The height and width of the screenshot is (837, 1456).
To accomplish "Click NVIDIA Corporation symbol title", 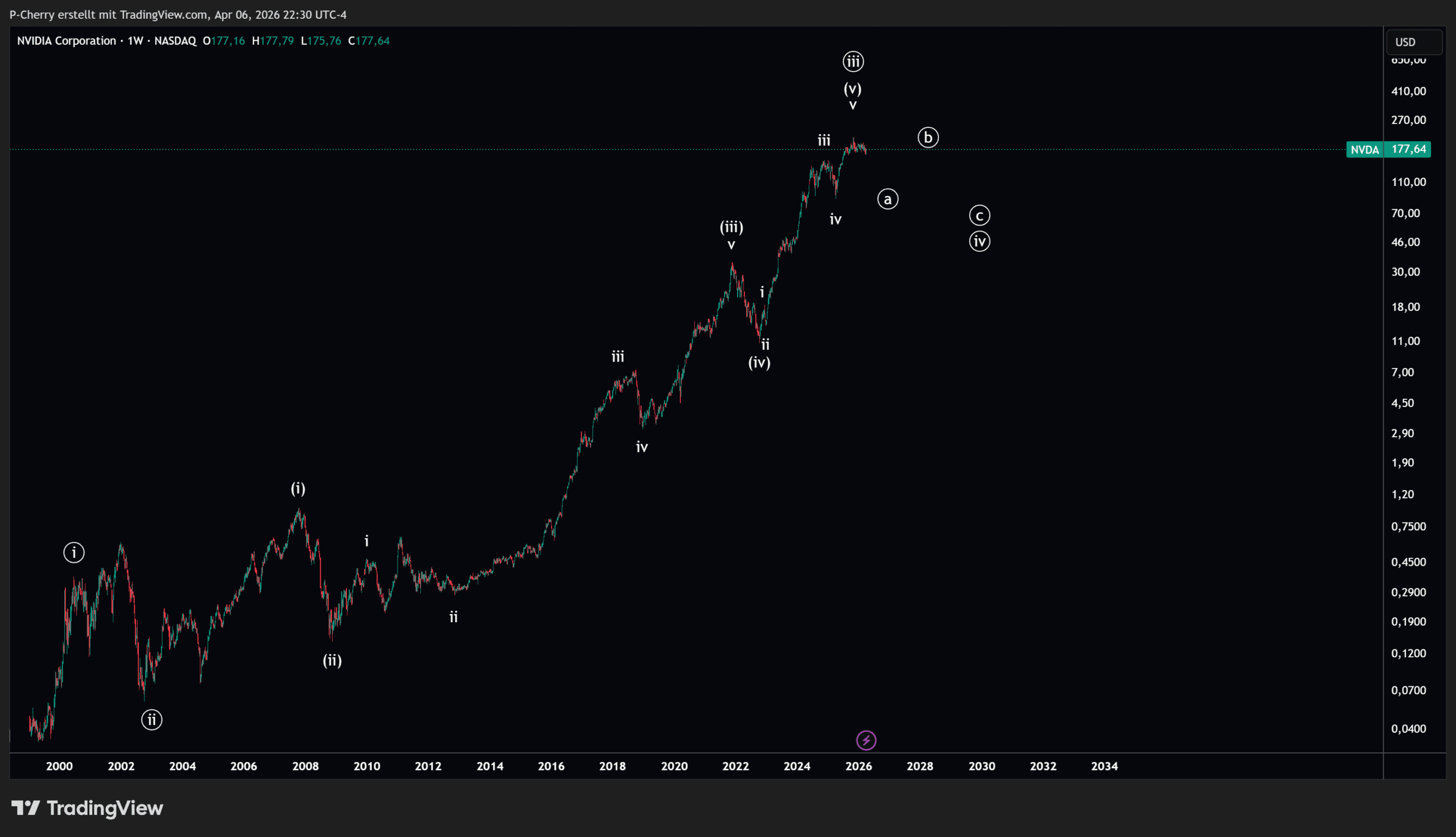I will click(x=66, y=41).
